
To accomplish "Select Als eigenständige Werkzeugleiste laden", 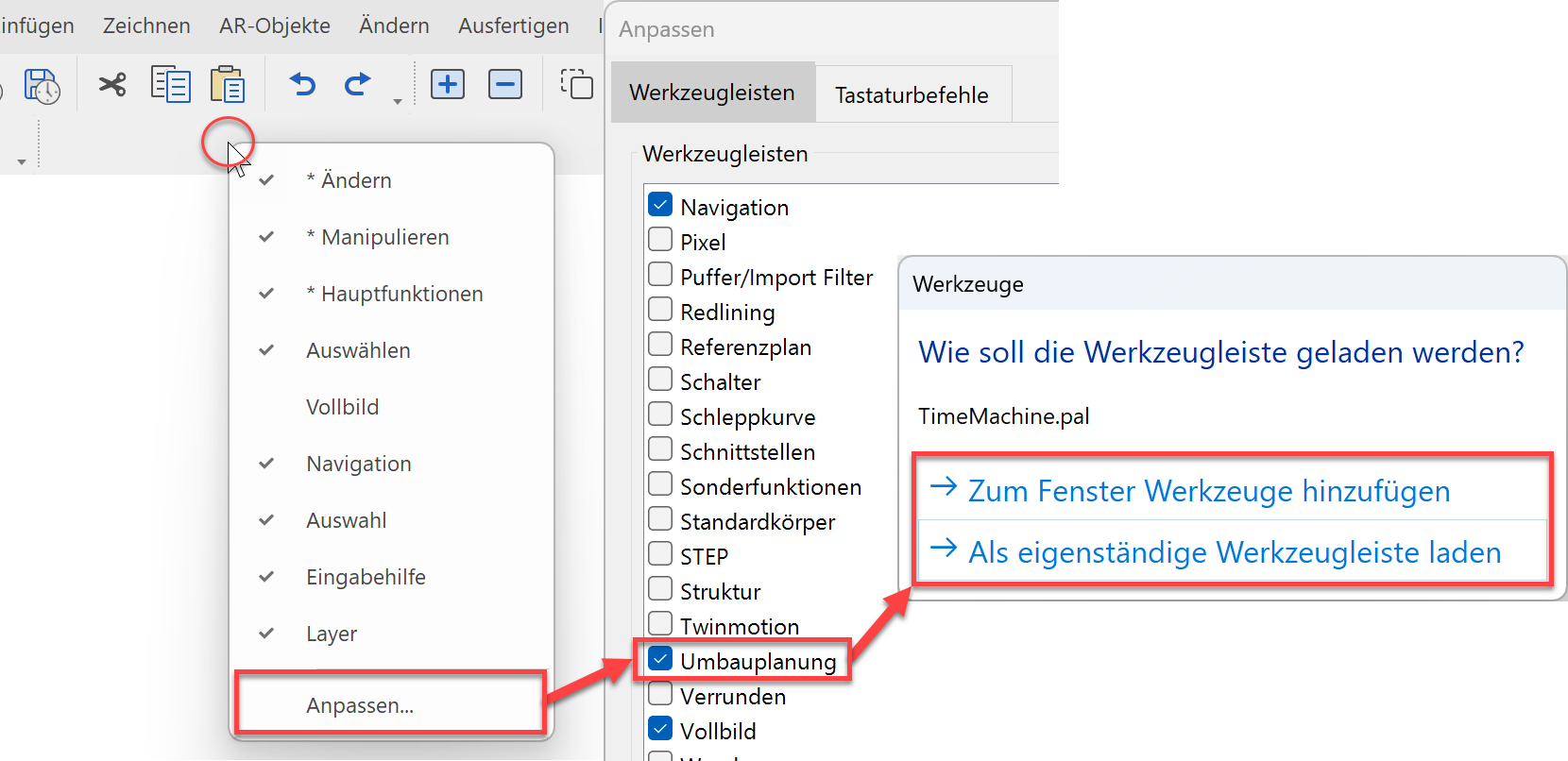I will [1234, 552].
